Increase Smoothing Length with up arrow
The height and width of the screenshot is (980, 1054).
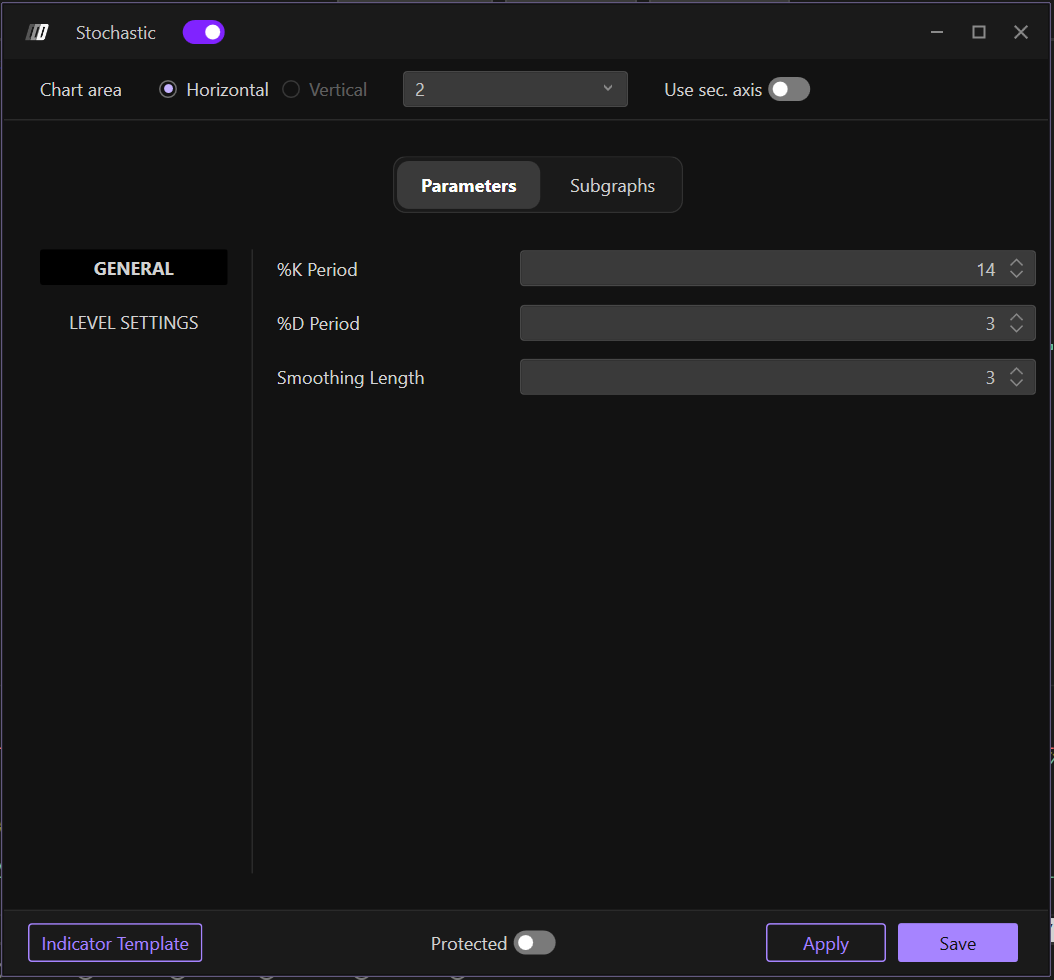(1016, 372)
